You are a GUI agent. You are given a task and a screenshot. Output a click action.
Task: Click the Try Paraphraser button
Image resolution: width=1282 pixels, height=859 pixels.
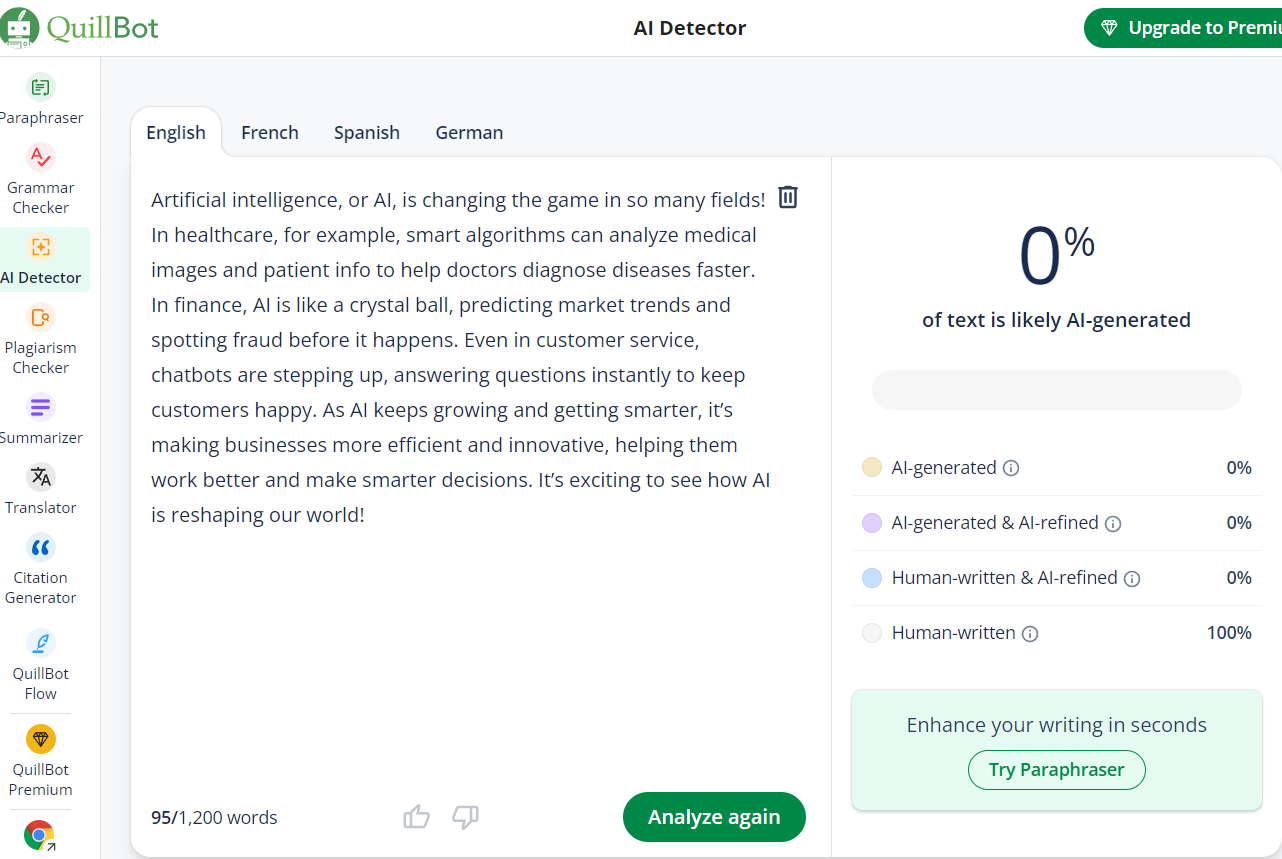pos(1057,770)
